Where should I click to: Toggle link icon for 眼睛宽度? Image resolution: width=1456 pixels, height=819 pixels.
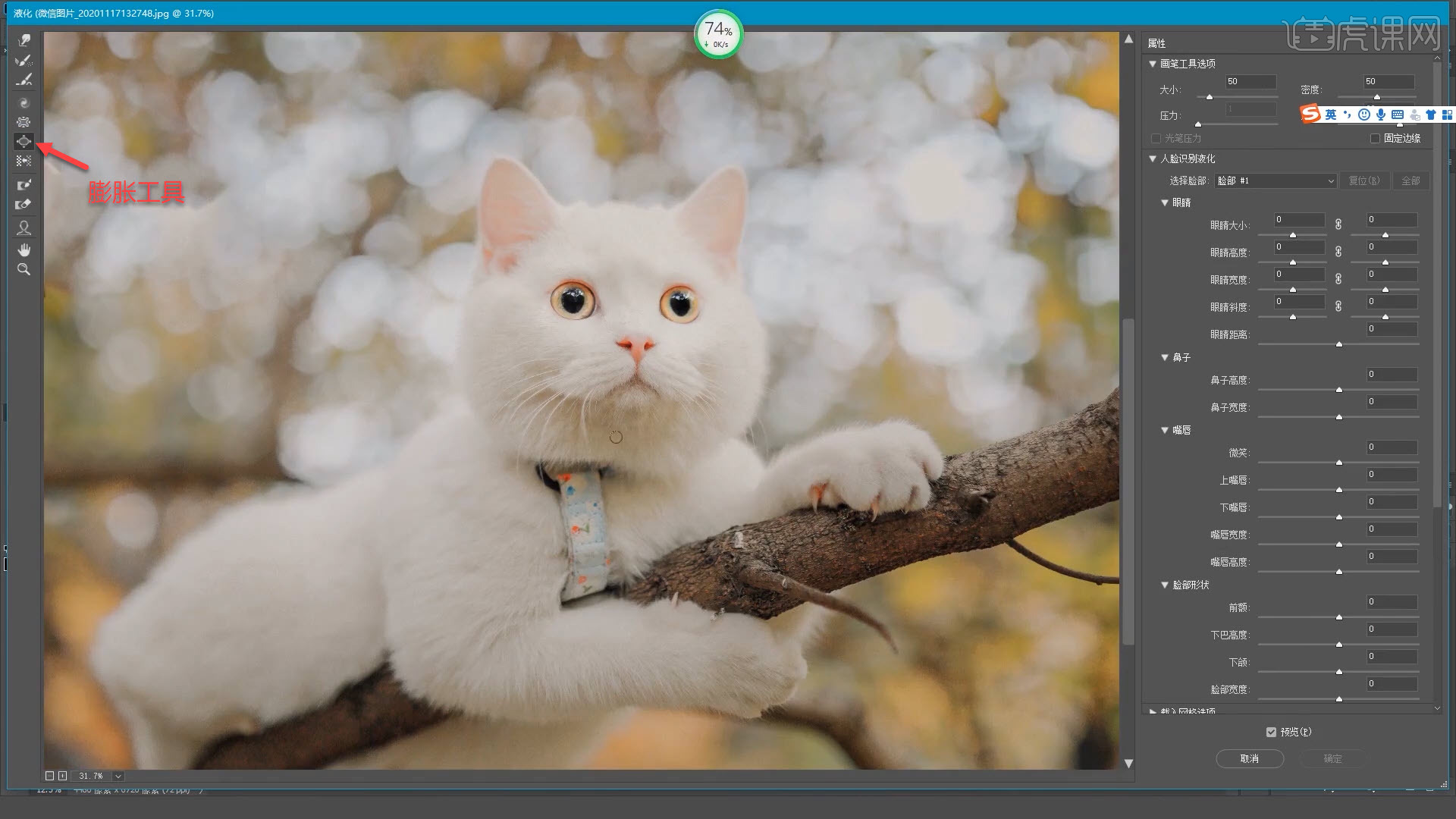(1338, 279)
